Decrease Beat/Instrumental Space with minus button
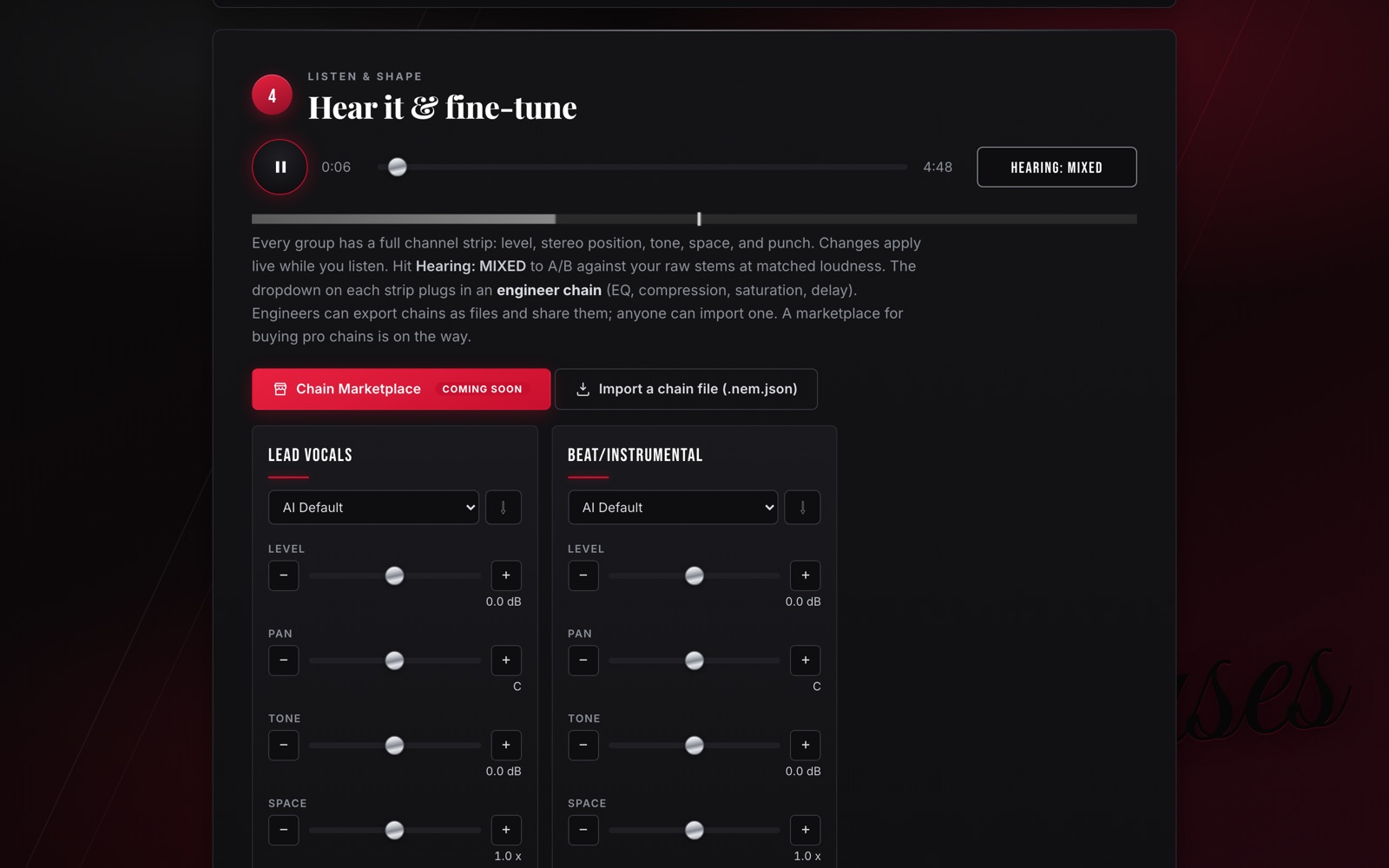 [x=583, y=830]
